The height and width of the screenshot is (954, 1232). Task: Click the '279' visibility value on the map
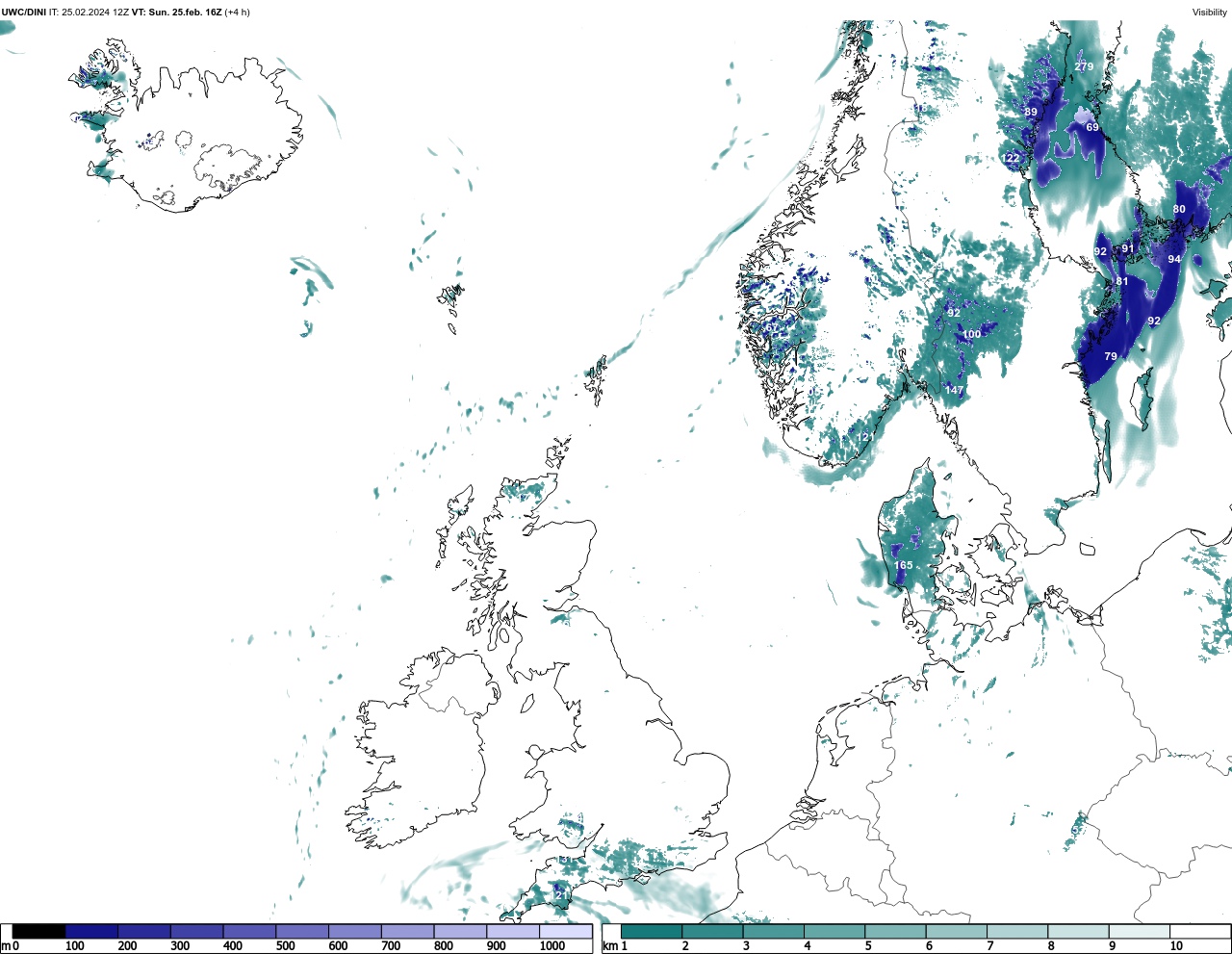click(1085, 66)
